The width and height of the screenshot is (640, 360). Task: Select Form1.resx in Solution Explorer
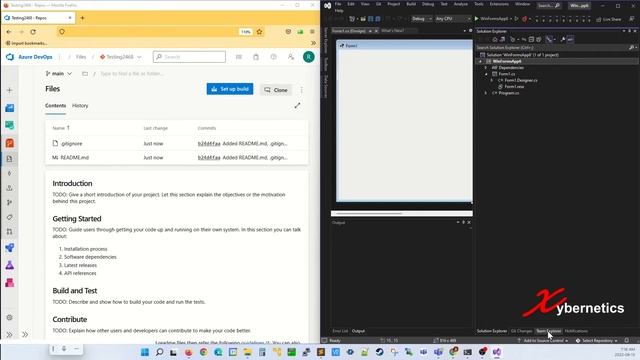pos(514,87)
